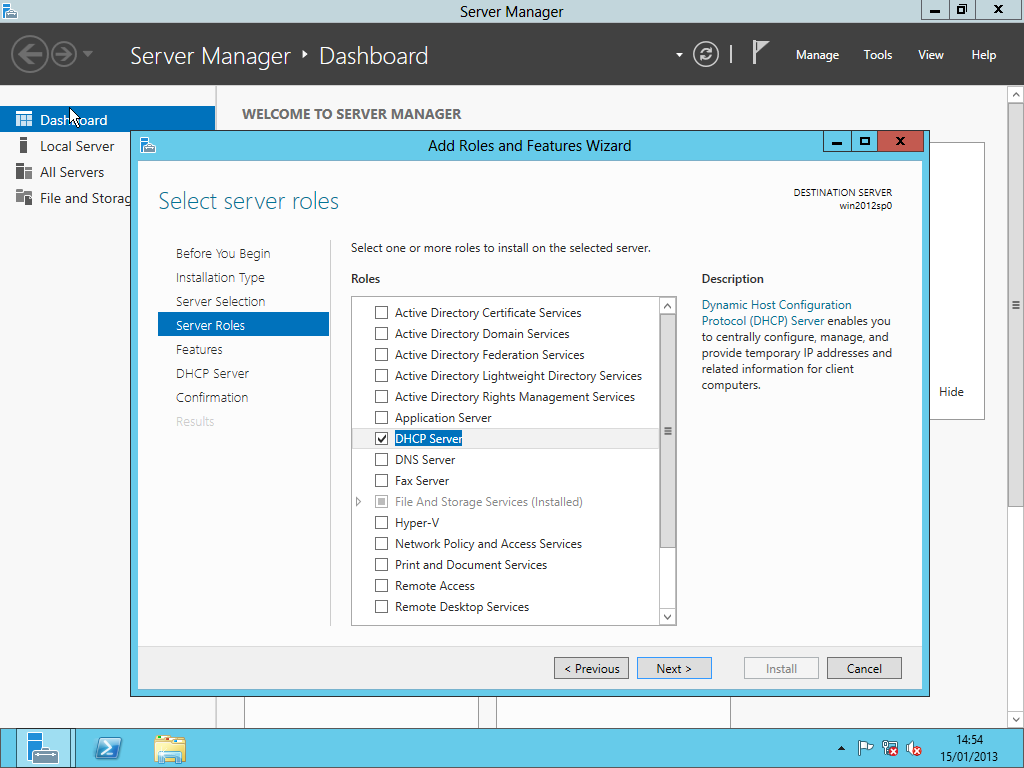Click the roles list scrollbar thumb
Screen dimensions: 1024x768
coord(668,431)
